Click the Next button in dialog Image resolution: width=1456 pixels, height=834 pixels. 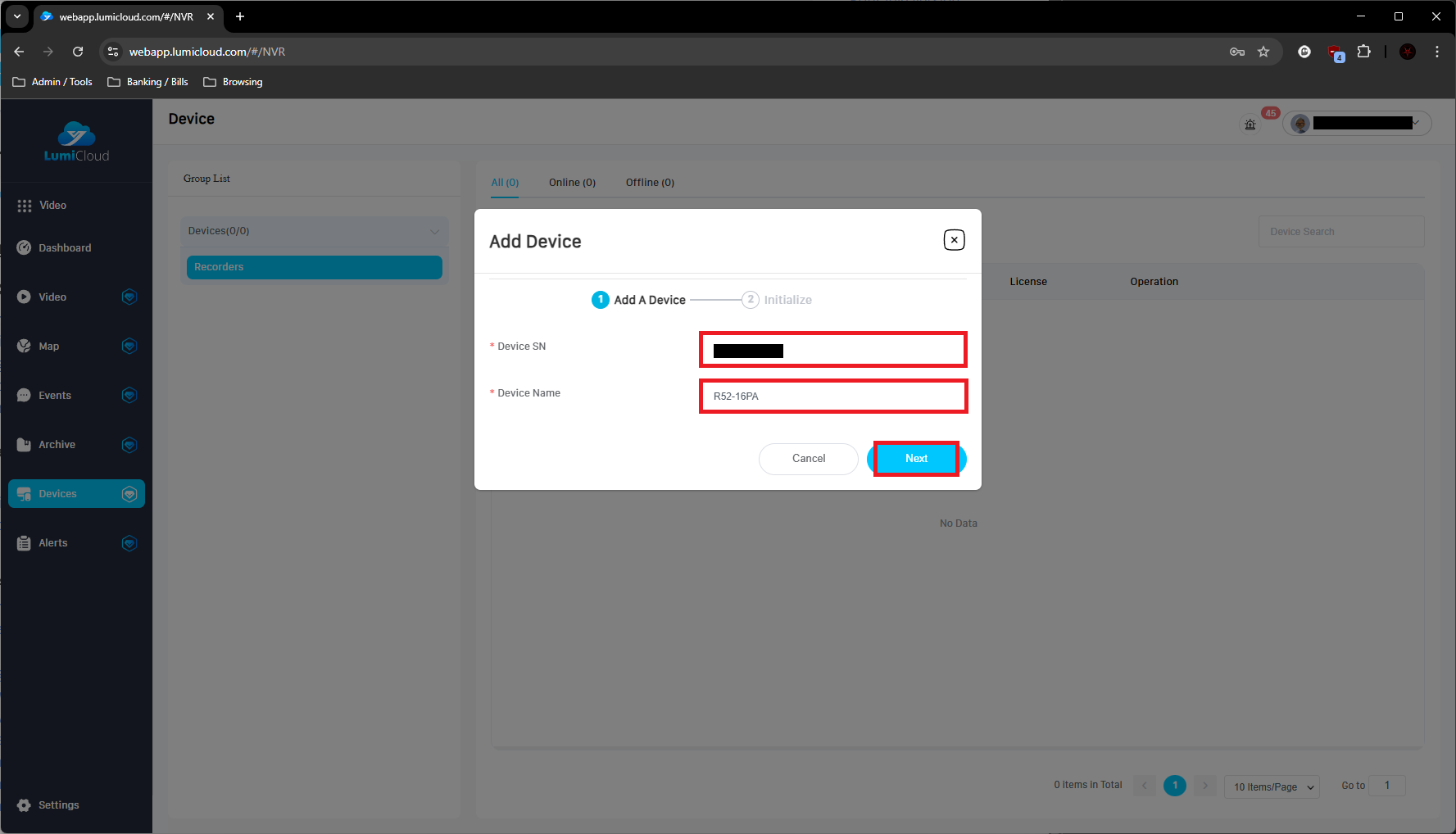916,459
